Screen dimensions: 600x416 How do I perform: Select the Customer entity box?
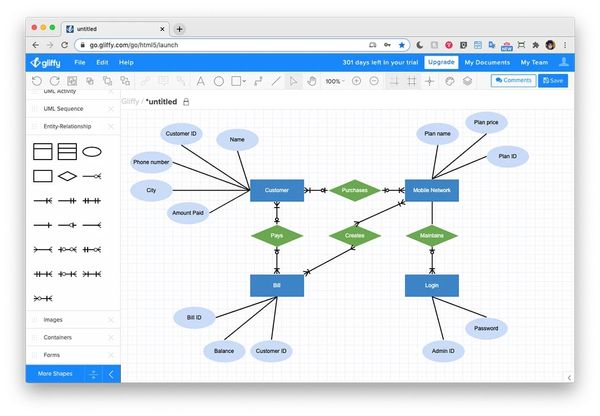tap(277, 190)
